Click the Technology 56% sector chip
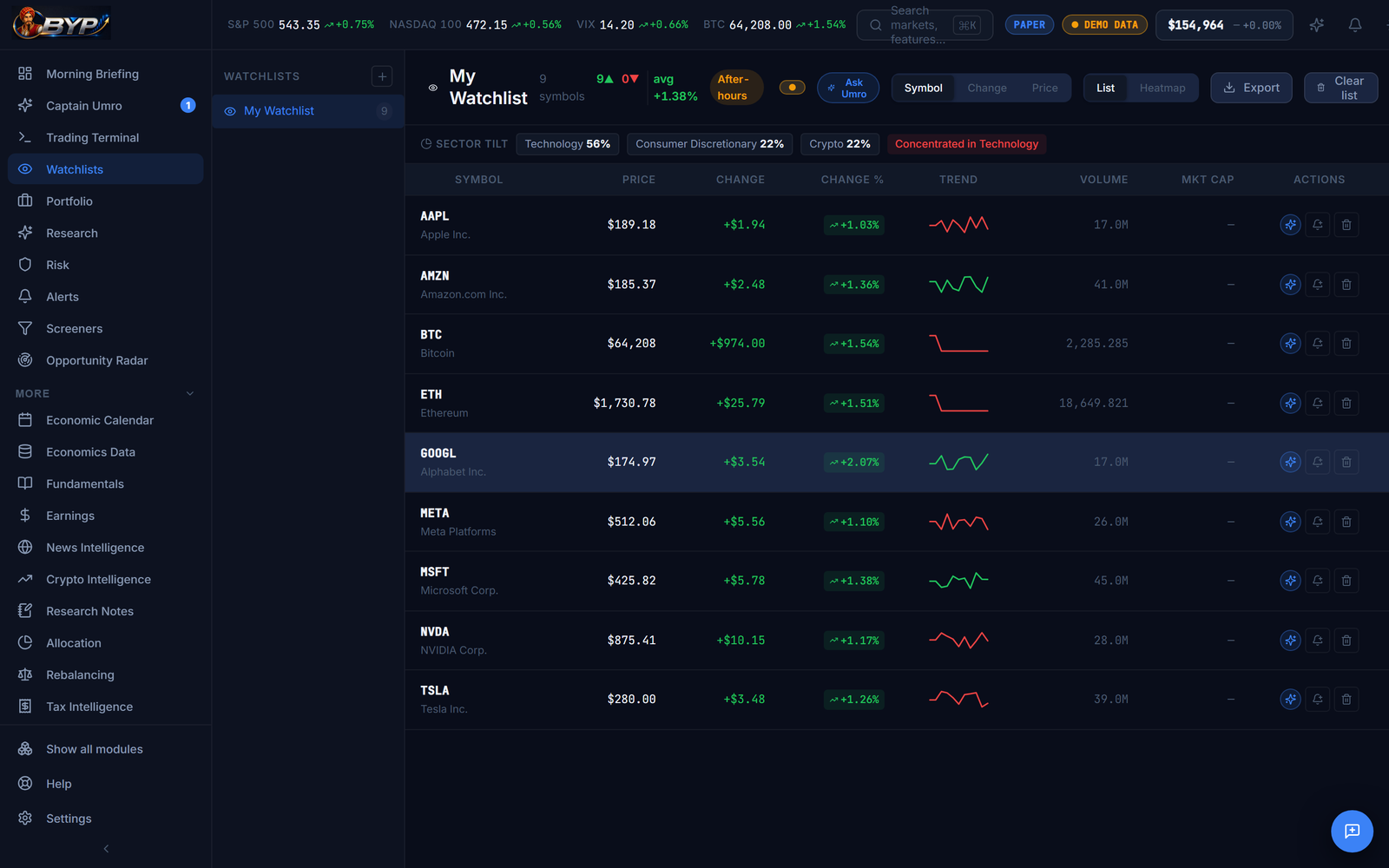This screenshot has height=868, width=1389. pos(567,144)
